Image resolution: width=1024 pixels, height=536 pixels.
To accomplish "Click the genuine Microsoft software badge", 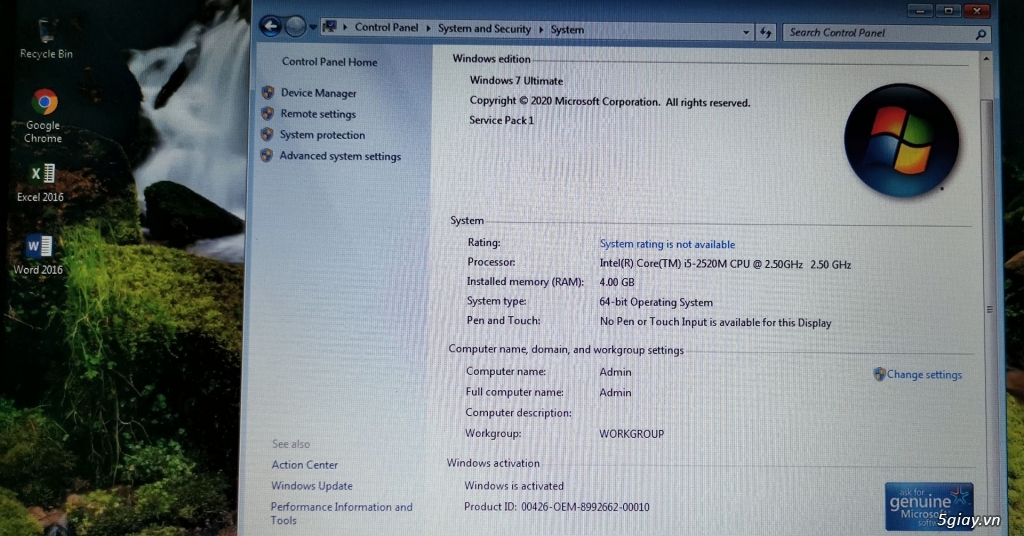I will [x=928, y=507].
